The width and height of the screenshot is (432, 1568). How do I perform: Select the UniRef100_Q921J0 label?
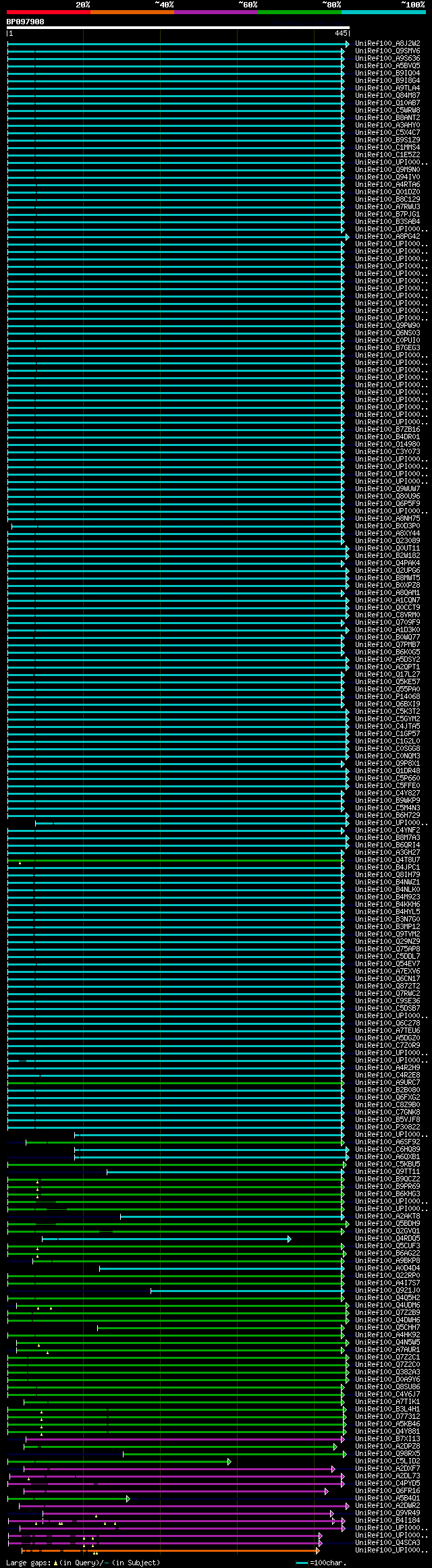387,1291
